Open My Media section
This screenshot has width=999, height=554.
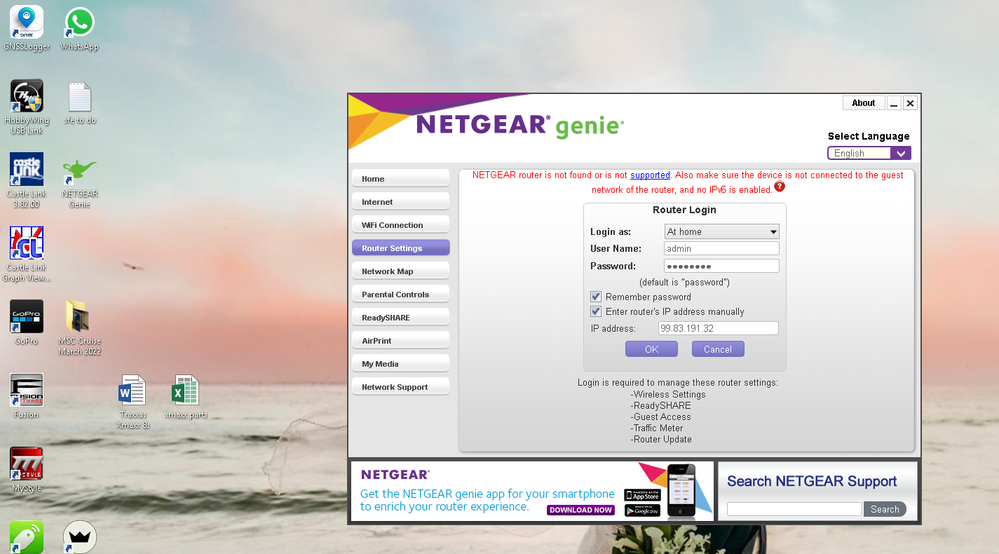coord(401,364)
